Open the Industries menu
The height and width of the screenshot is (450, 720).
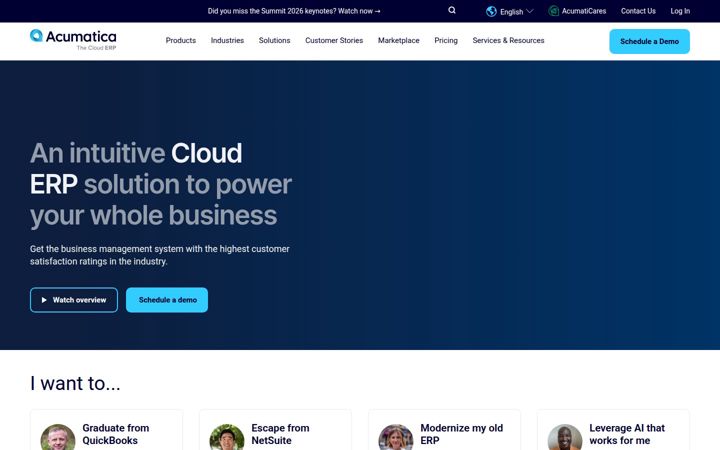[227, 40]
